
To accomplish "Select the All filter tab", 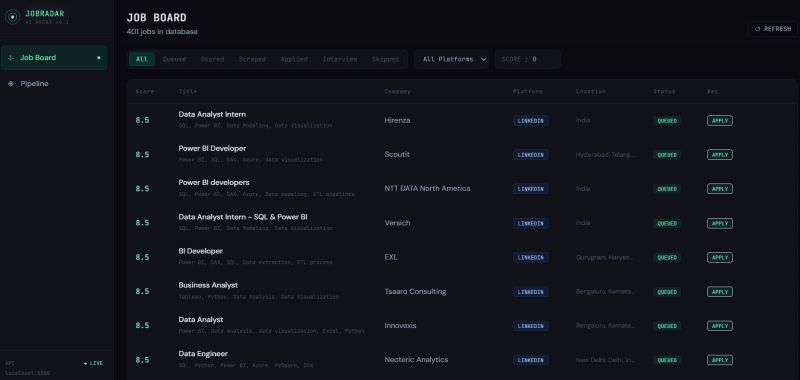I will [x=142, y=59].
